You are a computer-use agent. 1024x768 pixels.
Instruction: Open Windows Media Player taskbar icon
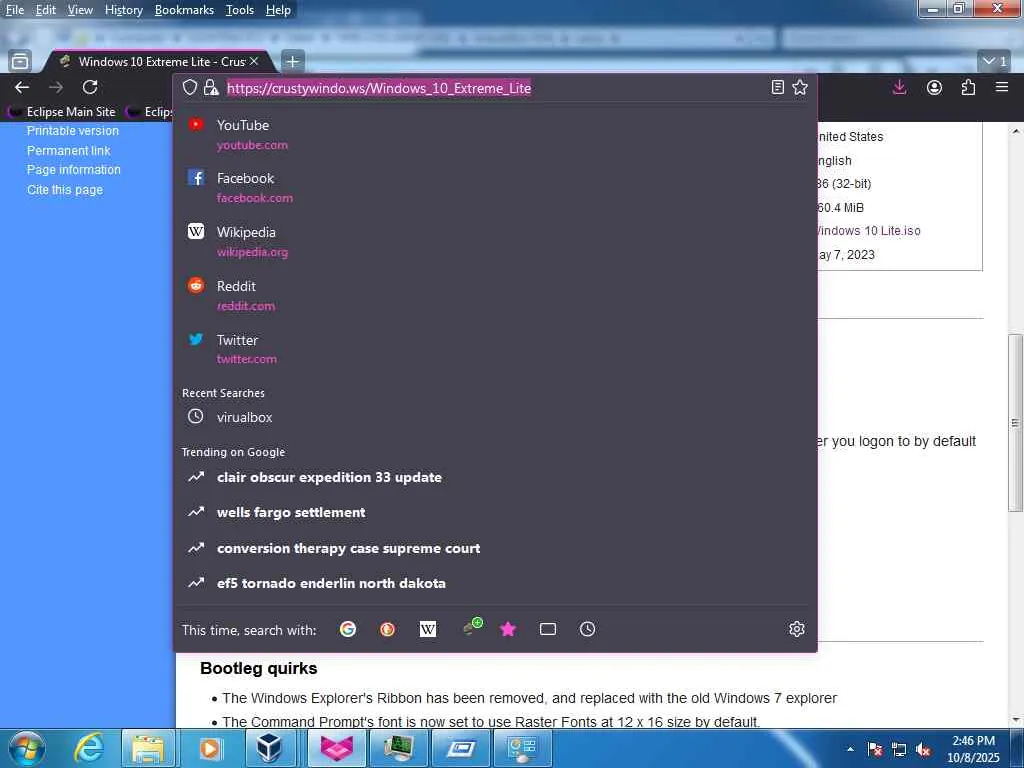tap(210, 748)
